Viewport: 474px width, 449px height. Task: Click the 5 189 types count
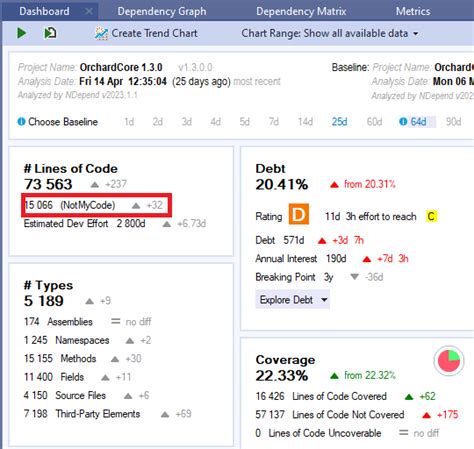(x=44, y=301)
